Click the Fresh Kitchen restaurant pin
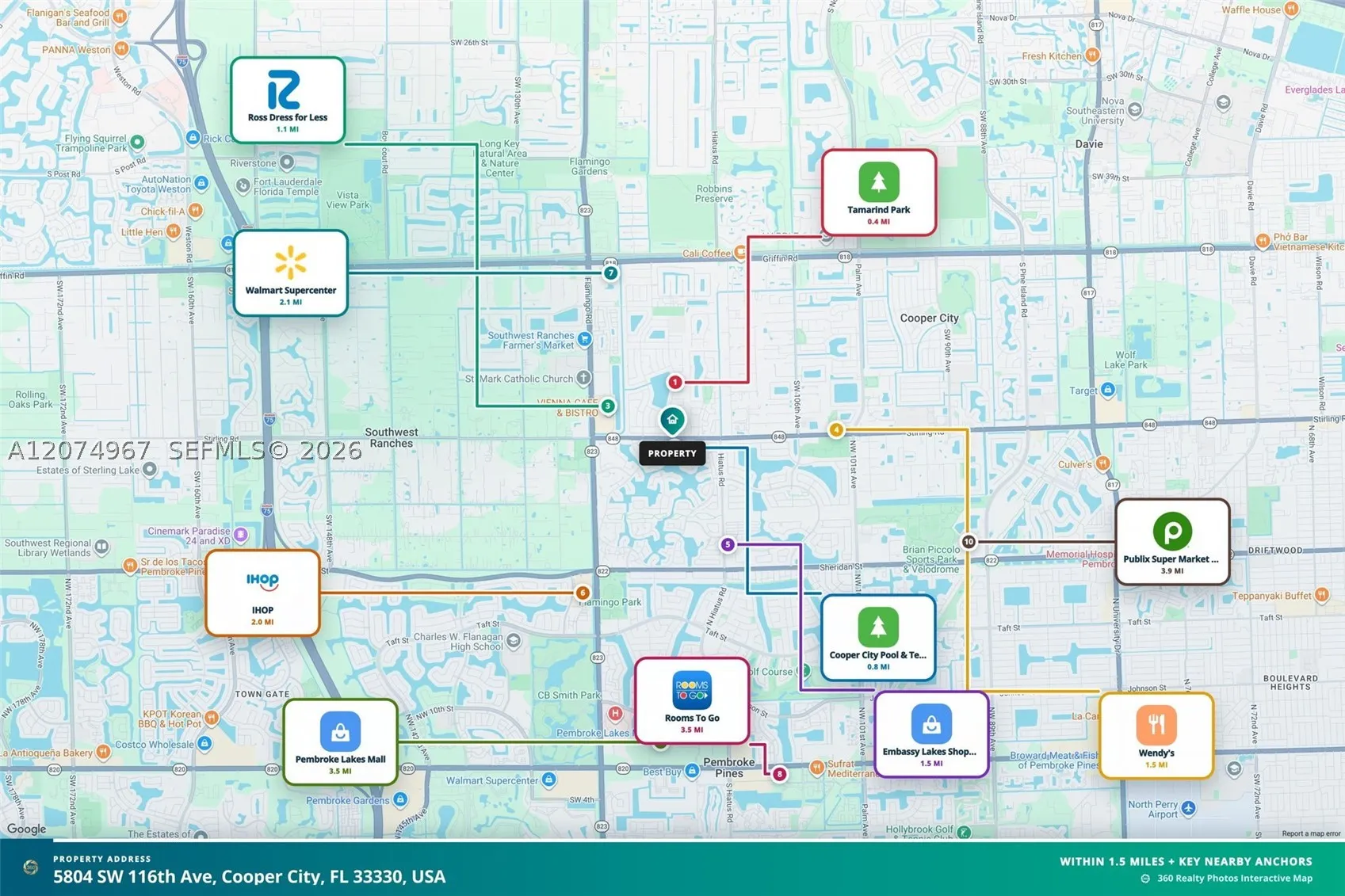This screenshot has height=896, width=1345. (x=1092, y=55)
